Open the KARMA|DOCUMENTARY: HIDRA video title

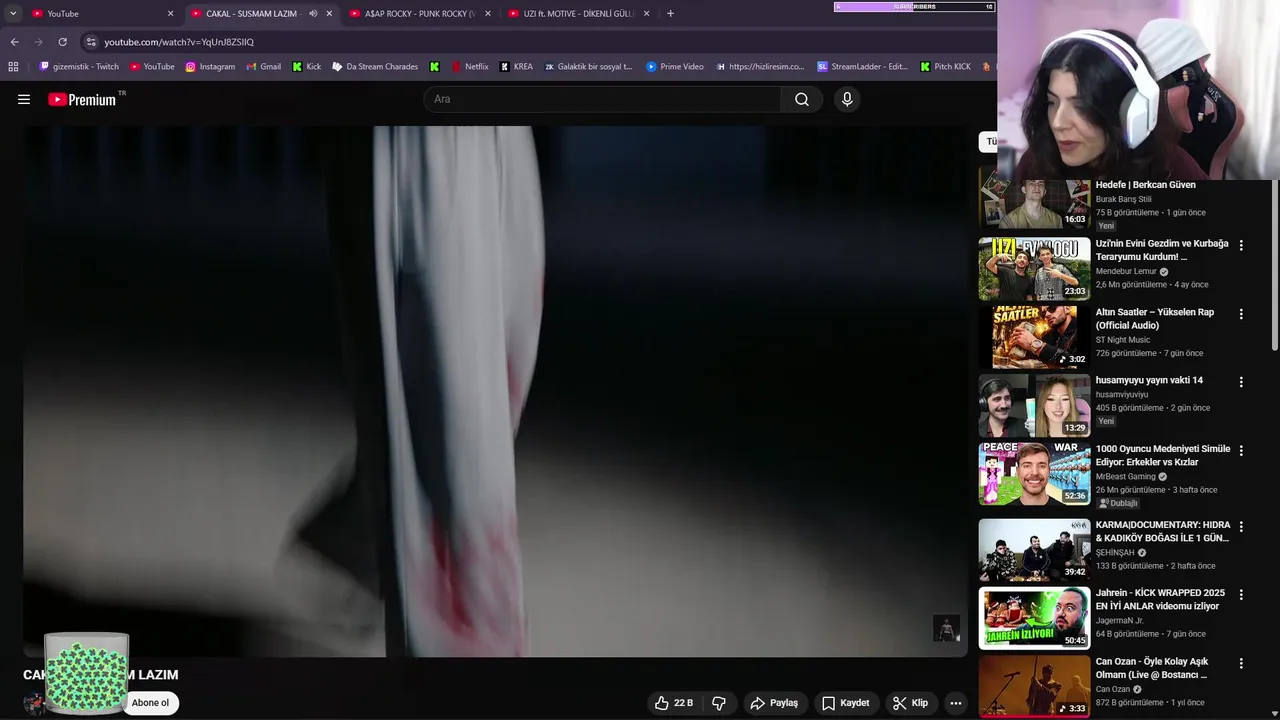pyautogui.click(x=1163, y=531)
